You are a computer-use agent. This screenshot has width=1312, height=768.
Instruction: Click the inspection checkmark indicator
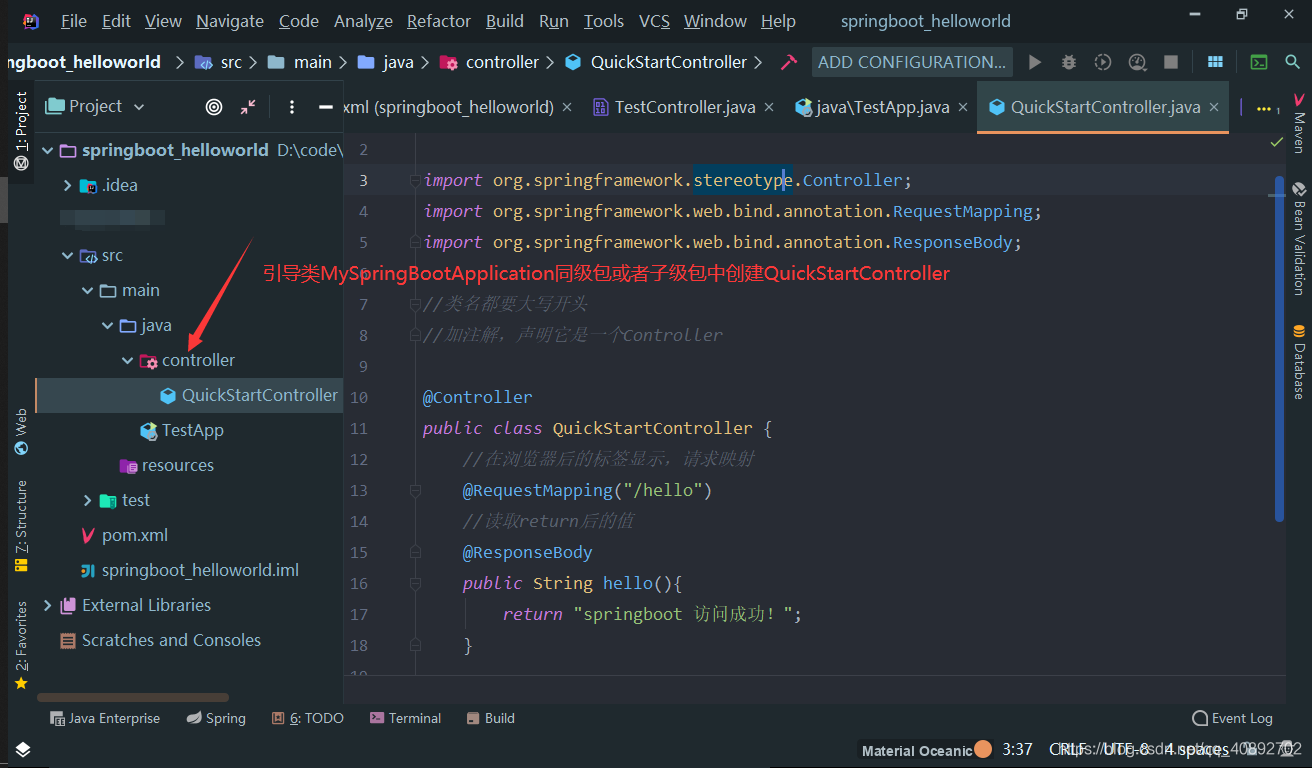(x=1277, y=143)
